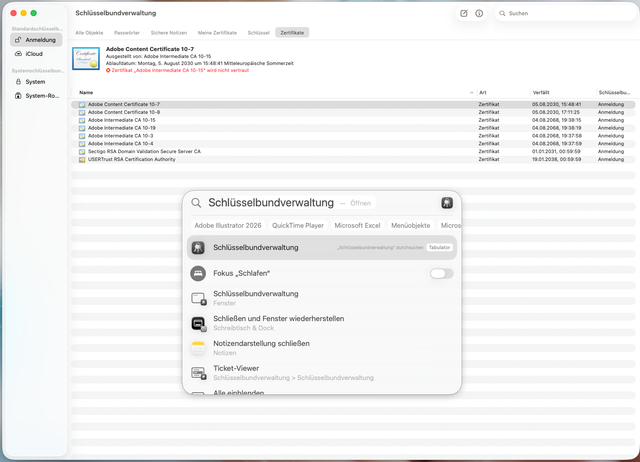This screenshot has width=640, height=462.
Task: Choose Adobe Illustrator 2026 suggestion chip
Action: coord(228,225)
